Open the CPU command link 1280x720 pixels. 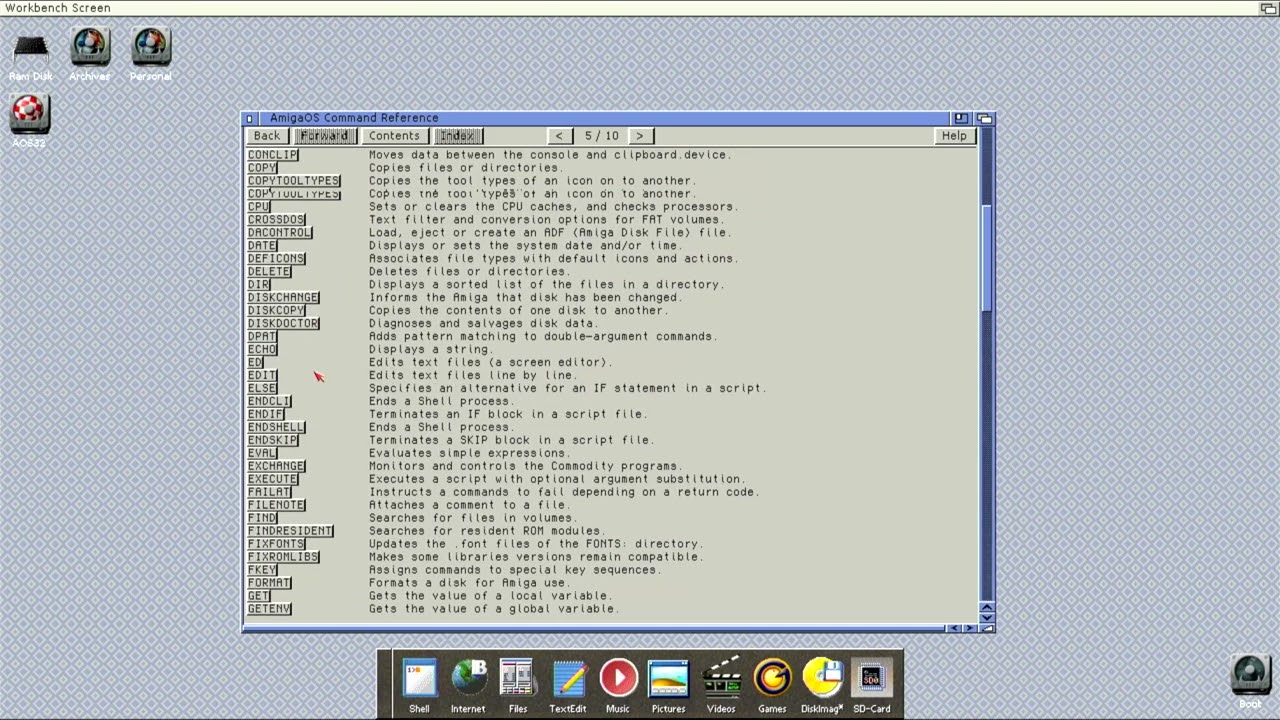pos(259,207)
